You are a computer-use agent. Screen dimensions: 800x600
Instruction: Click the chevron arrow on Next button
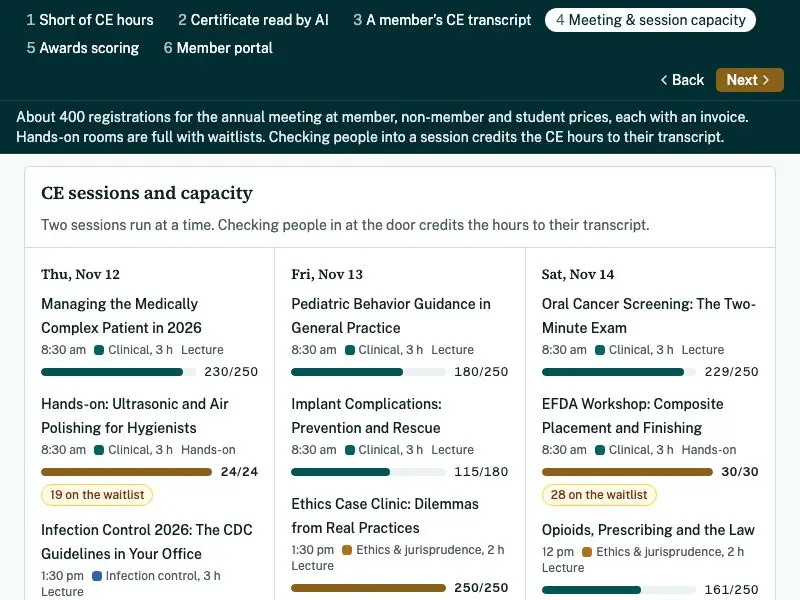point(766,80)
